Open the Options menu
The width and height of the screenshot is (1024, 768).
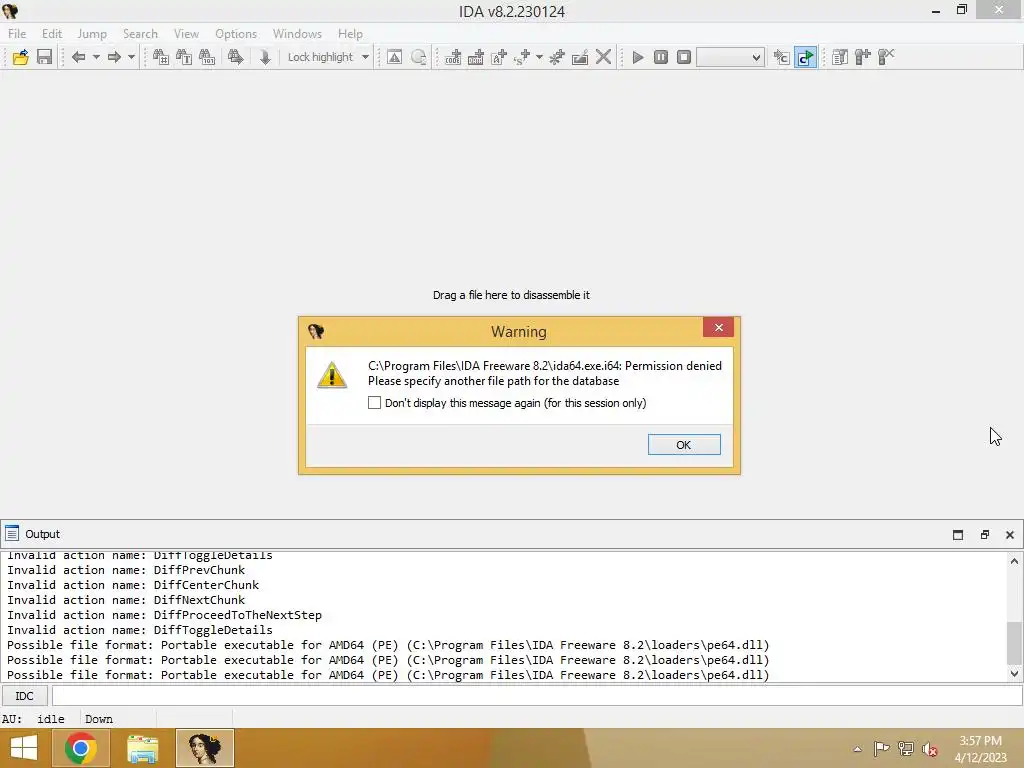click(x=236, y=34)
